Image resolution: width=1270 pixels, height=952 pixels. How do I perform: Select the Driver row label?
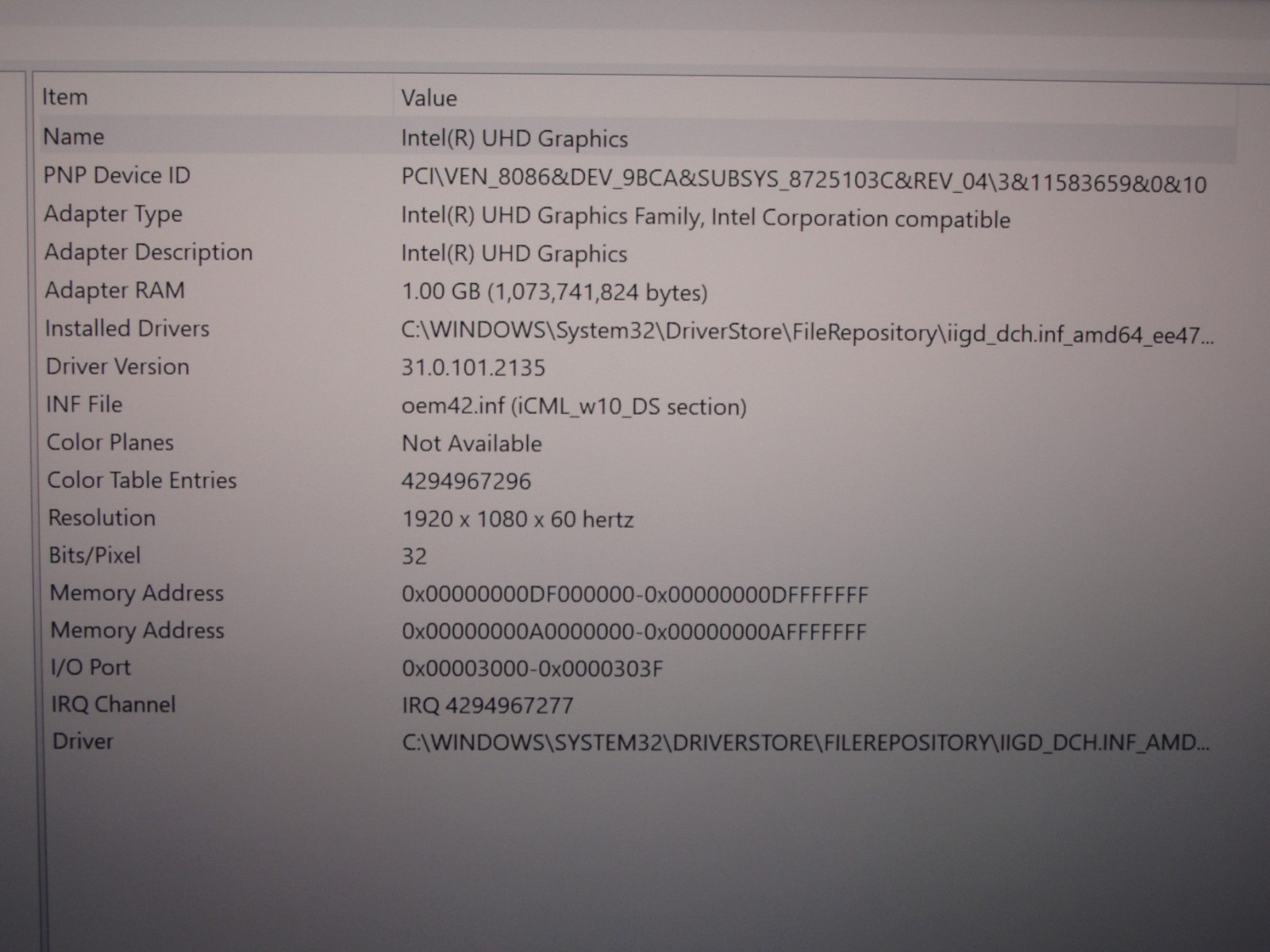(x=83, y=741)
